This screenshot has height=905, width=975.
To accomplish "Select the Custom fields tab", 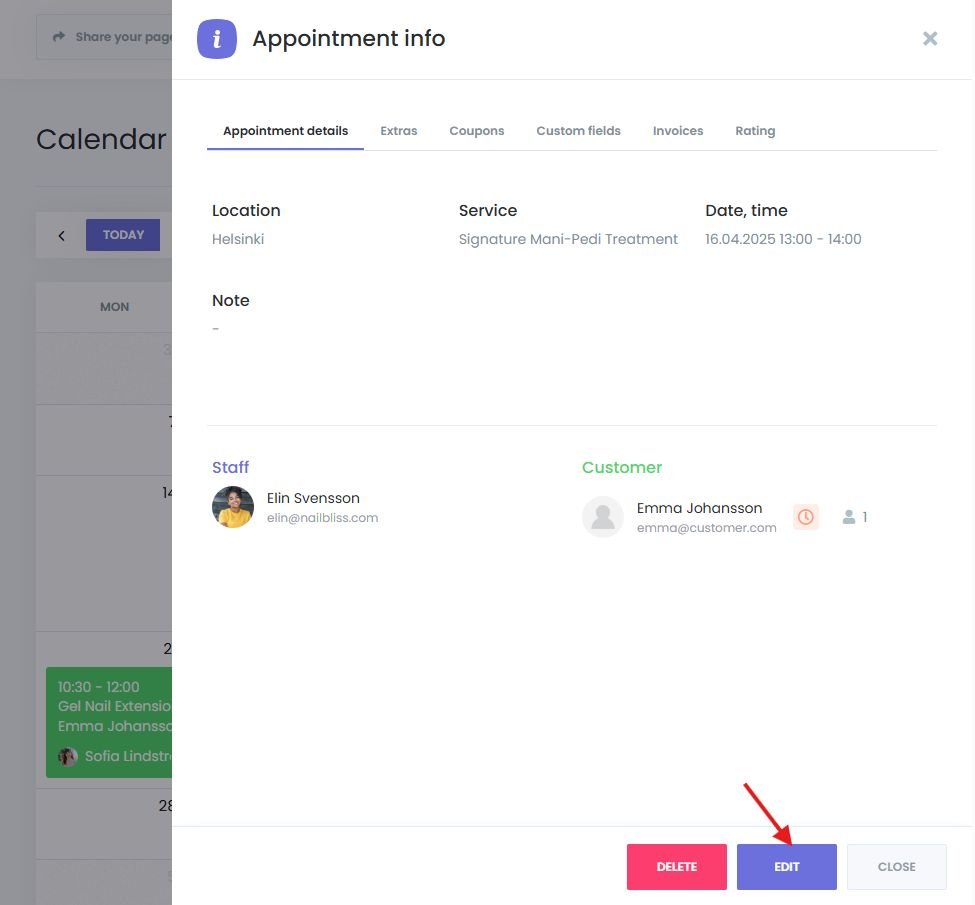I will [x=578, y=131].
